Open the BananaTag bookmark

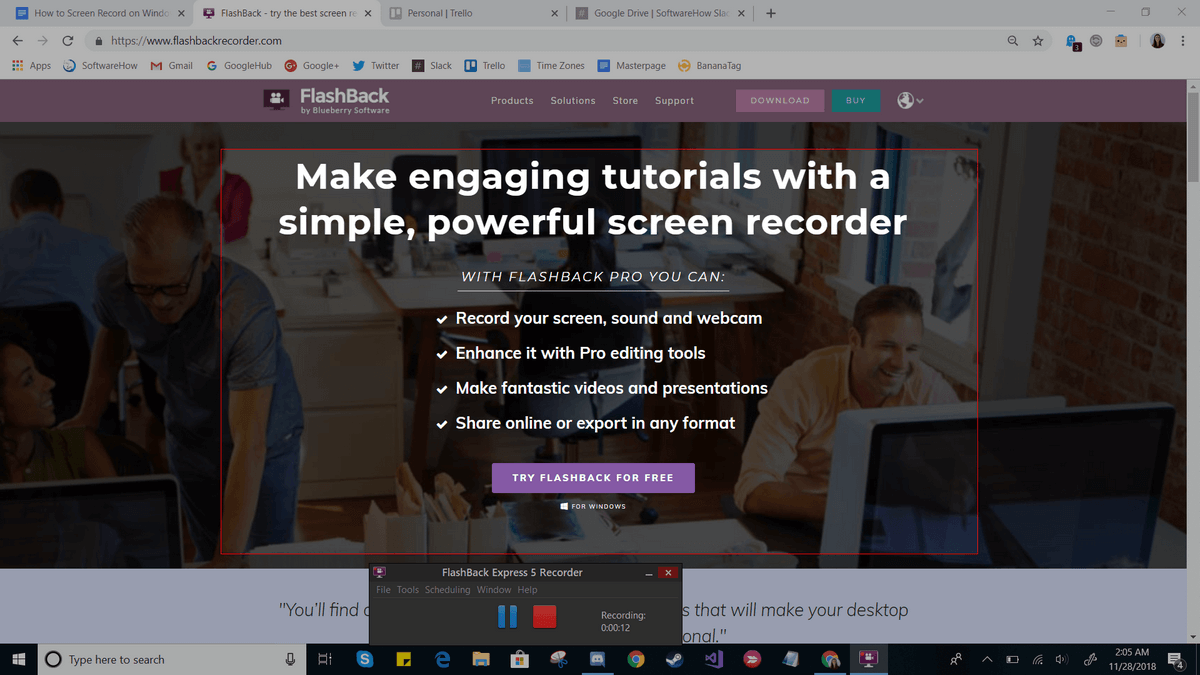click(x=710, y=66)
